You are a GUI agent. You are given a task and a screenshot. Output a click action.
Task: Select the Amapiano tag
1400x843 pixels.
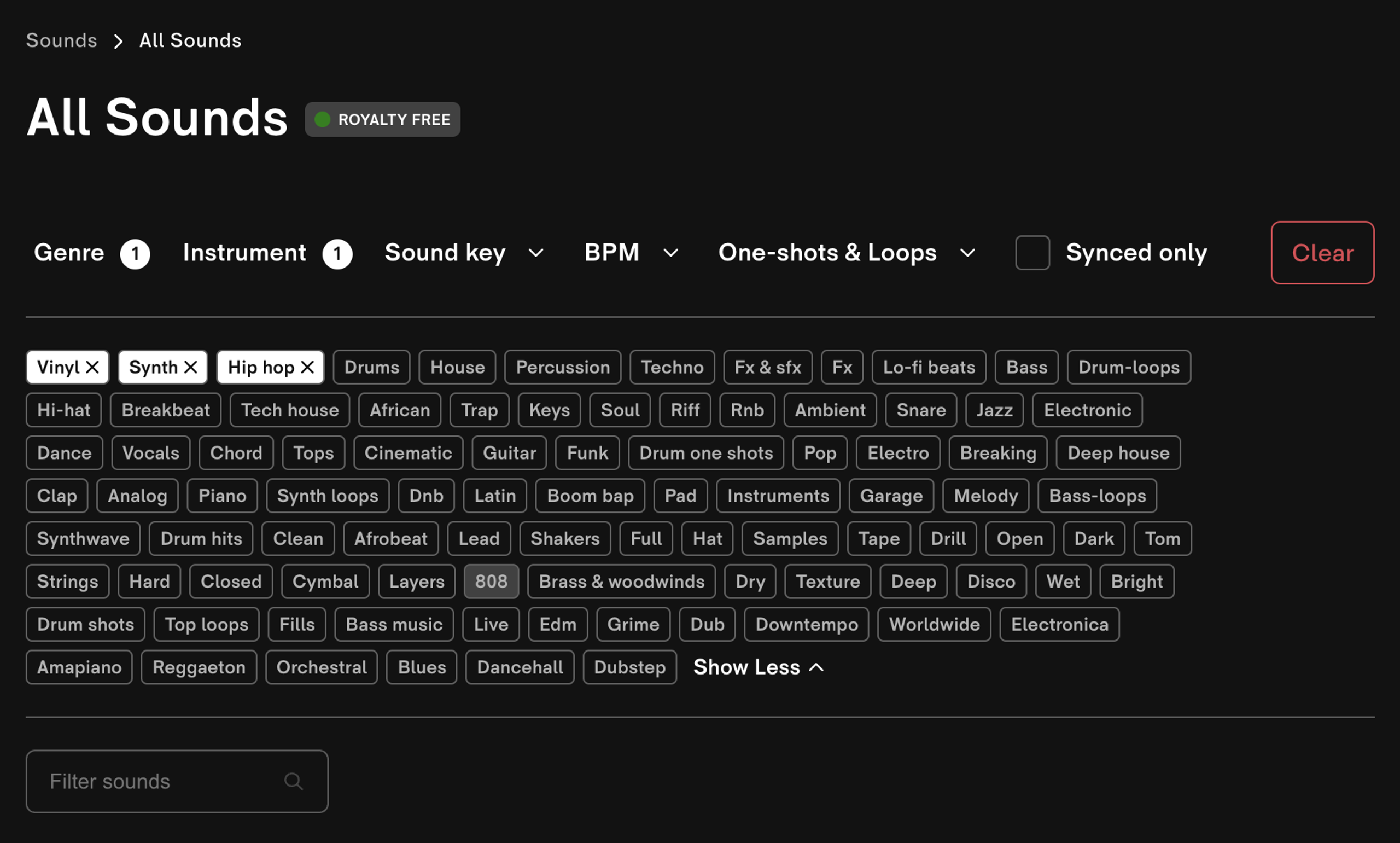[x=79, y=667]
